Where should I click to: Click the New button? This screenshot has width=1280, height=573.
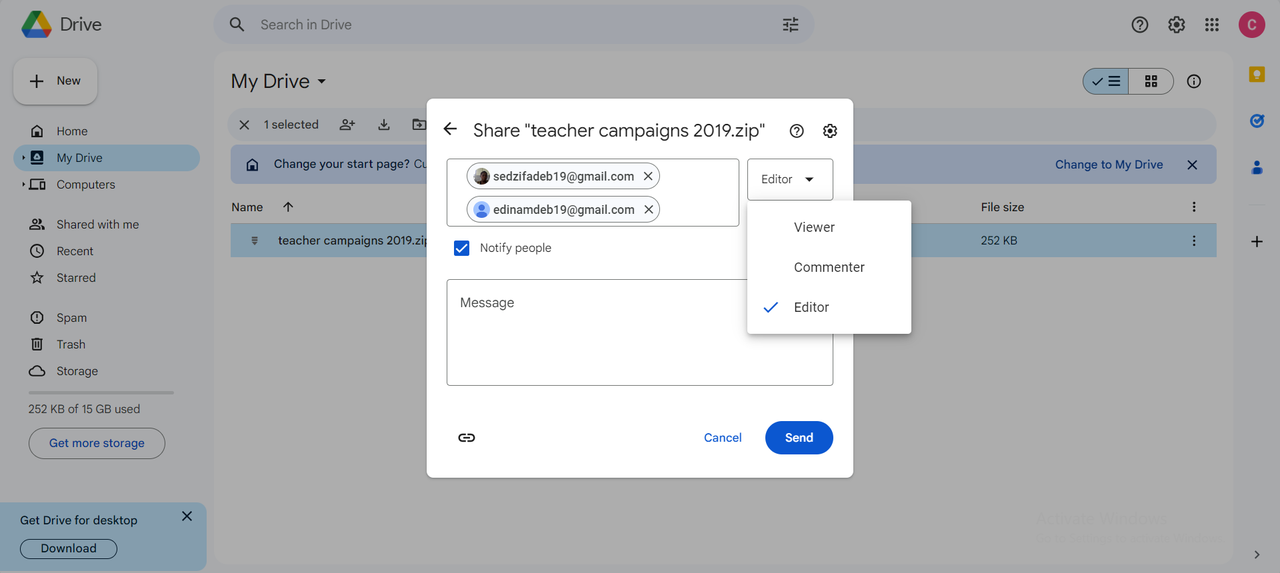tap(55, 81)
